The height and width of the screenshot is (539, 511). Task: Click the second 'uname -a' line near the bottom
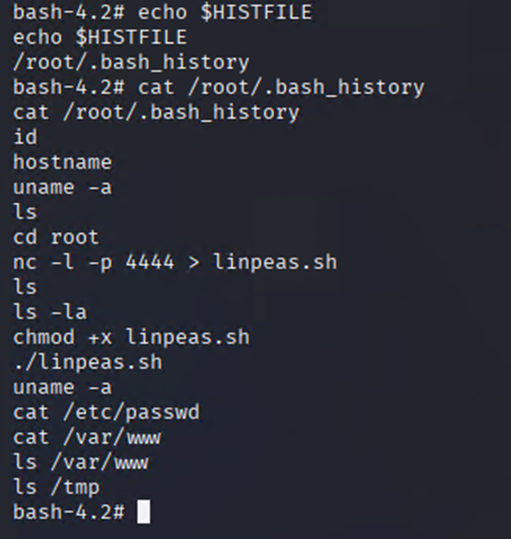[63, 387]
